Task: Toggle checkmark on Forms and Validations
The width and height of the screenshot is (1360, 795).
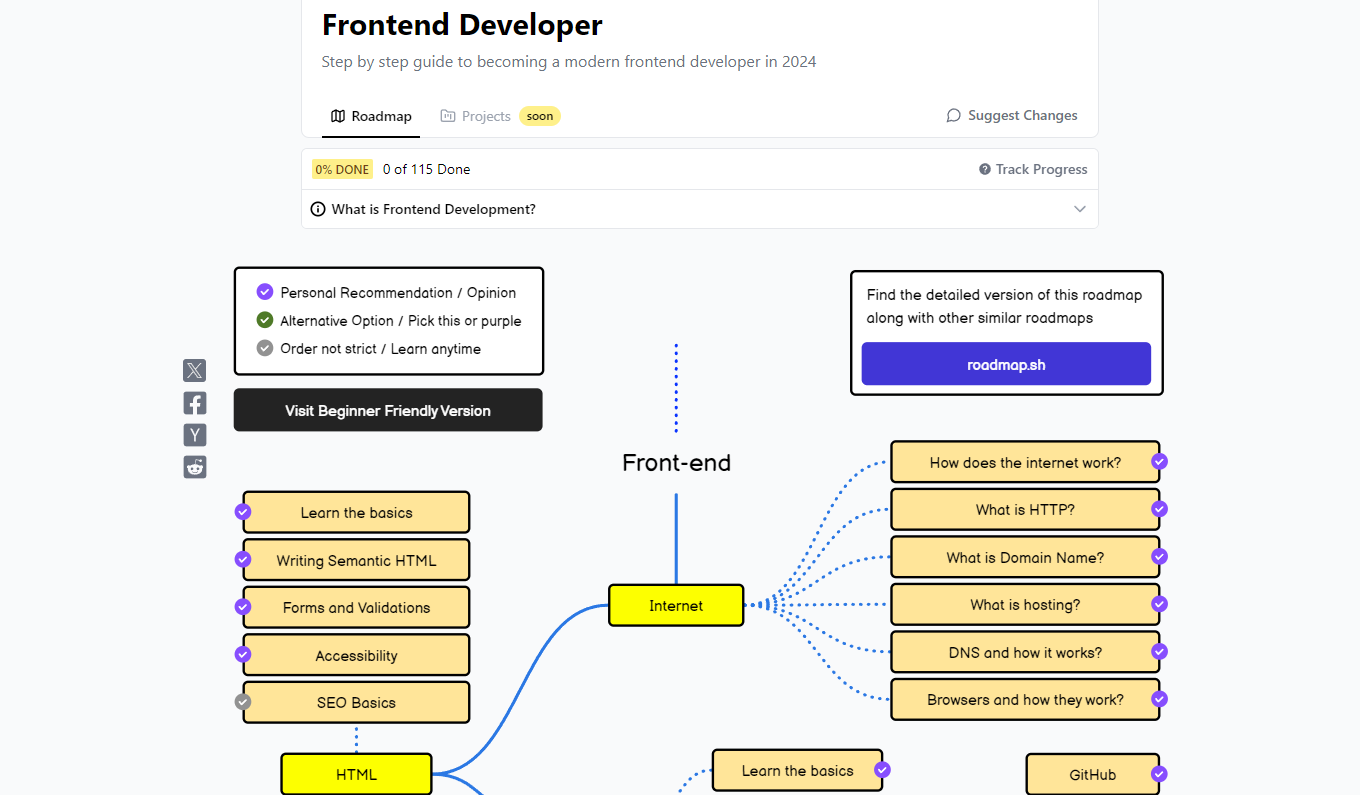Action: click(x=243, y=606)
